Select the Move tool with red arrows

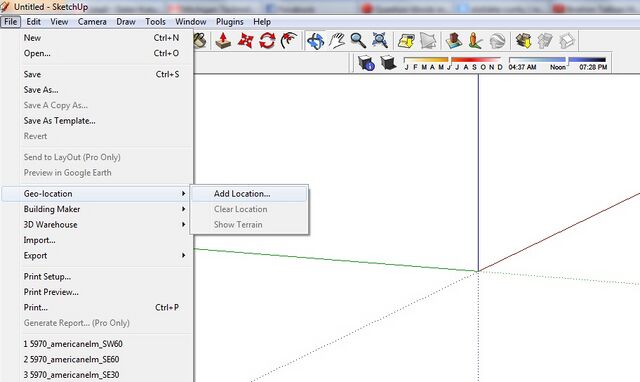(245, 41)
